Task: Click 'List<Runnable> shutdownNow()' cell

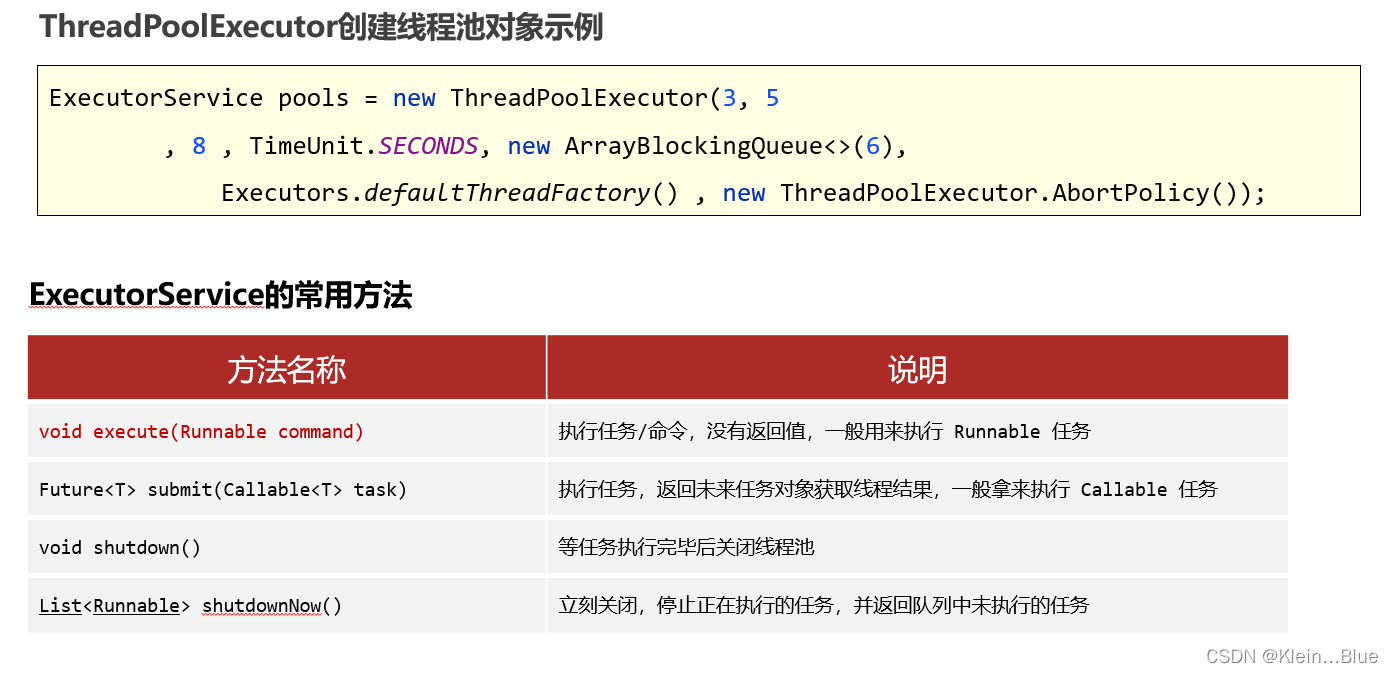Action: tap(287, 605)
